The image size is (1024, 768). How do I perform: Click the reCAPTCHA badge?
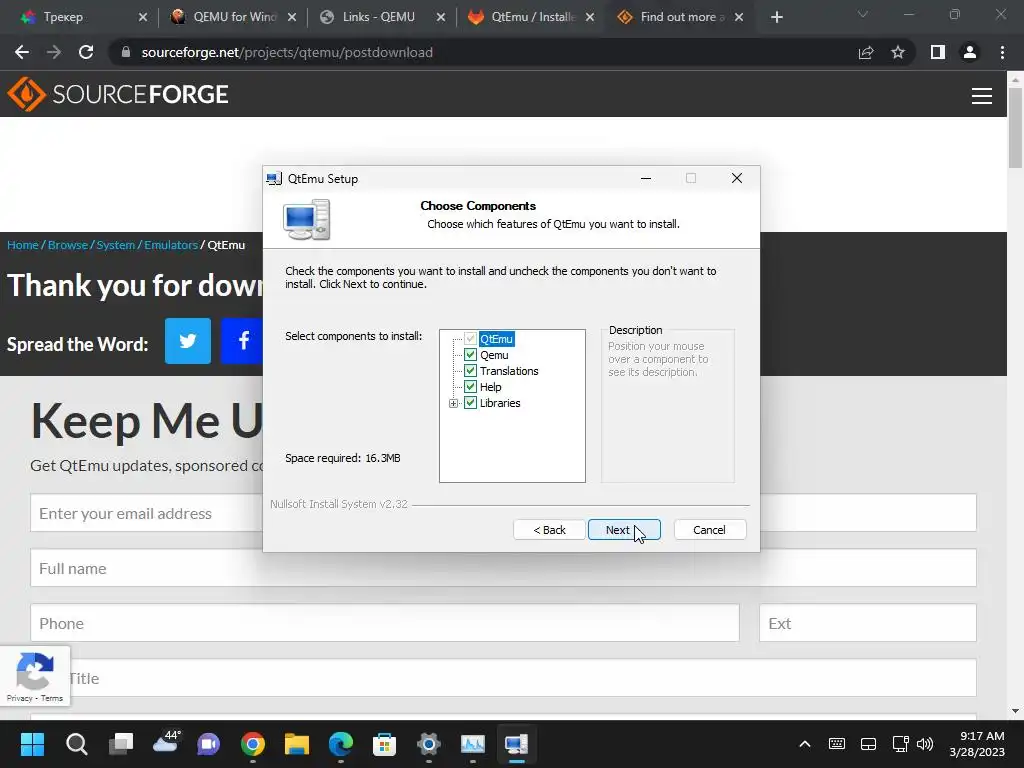(35, 676)
